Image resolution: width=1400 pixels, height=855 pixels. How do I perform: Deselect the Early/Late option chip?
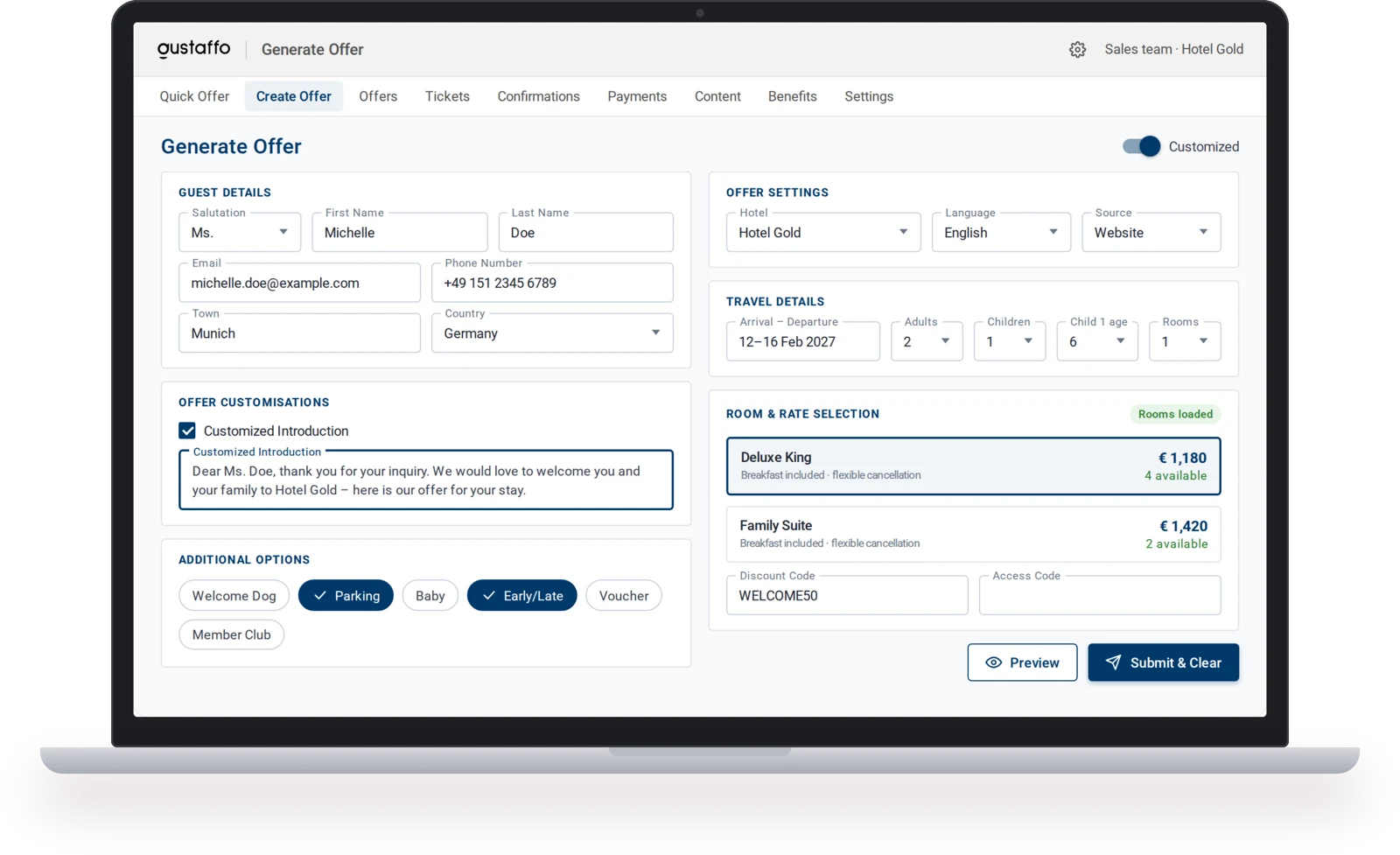click(521, 596)
